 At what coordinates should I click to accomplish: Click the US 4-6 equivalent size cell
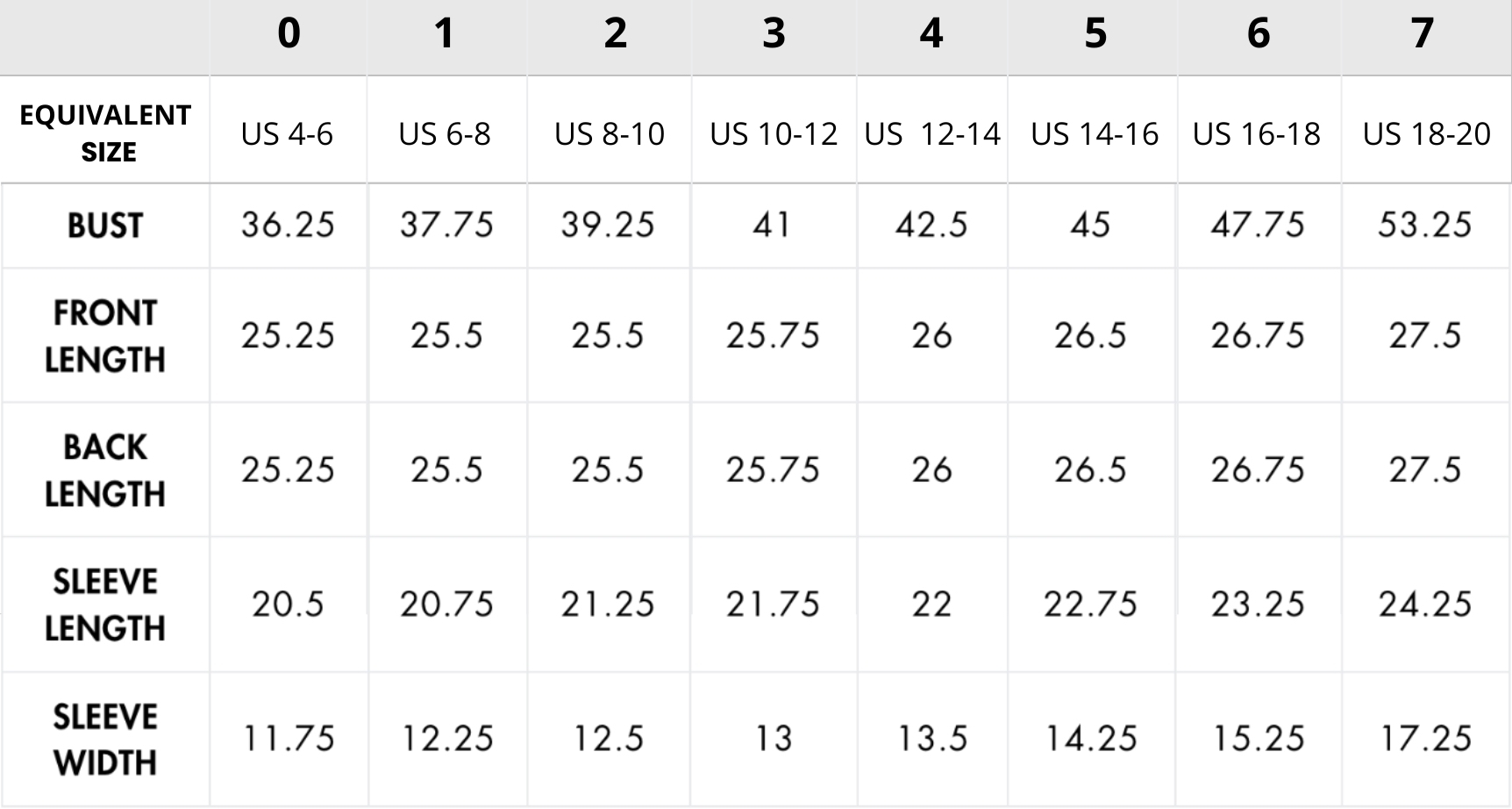pos(288,134)
